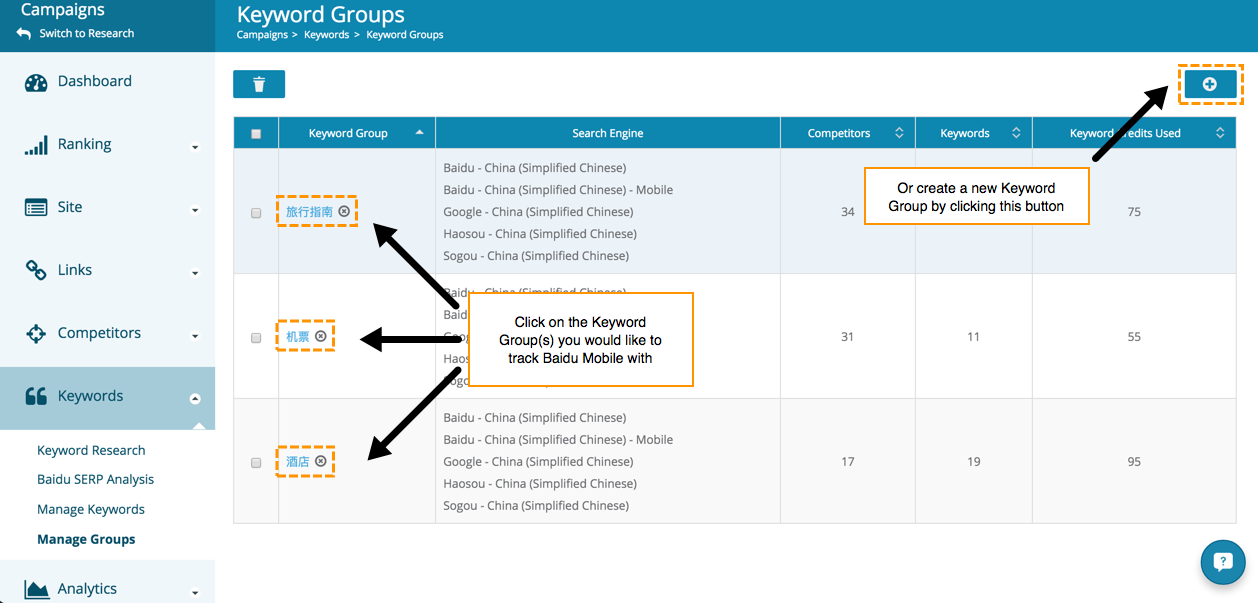Remove the 旅行指南 group via x icon
This screenshot has width=1258, height=603.
[344, 211]
